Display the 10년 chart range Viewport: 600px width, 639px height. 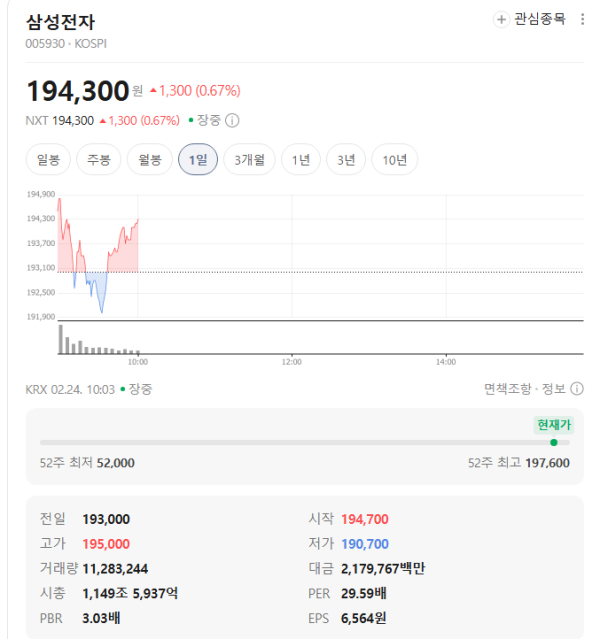click(x=394, y=159)
